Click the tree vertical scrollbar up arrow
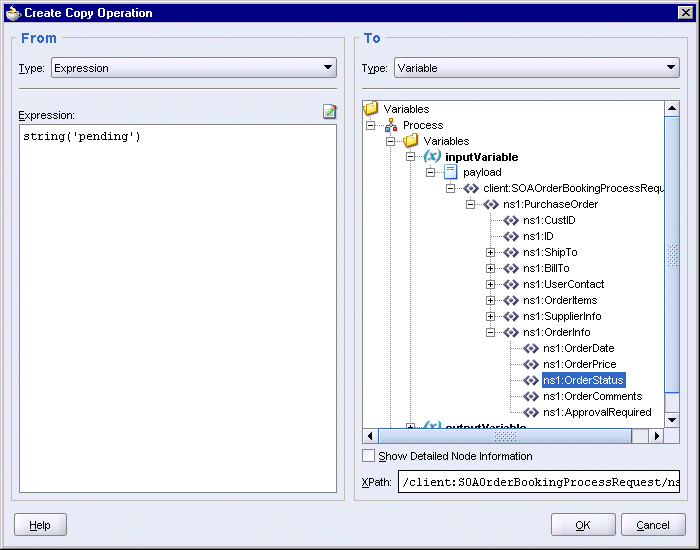The image size is (700, 550). pyautogui.click(x=672, y=108)
